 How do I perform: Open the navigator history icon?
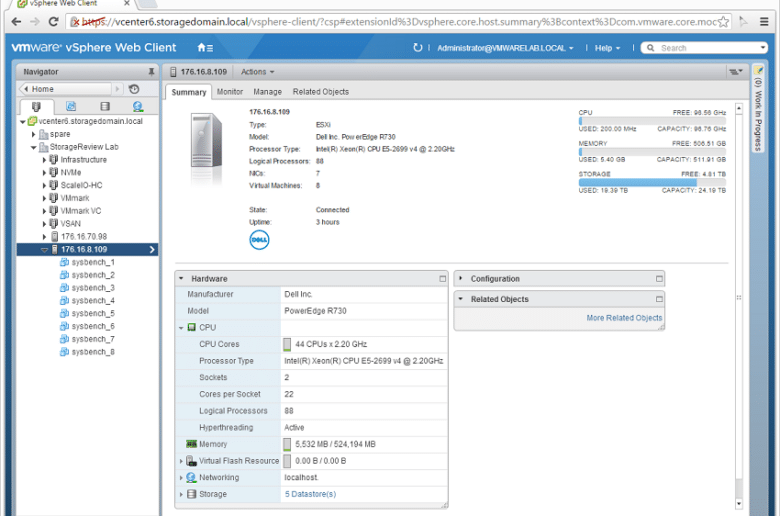tap(134, 89)
